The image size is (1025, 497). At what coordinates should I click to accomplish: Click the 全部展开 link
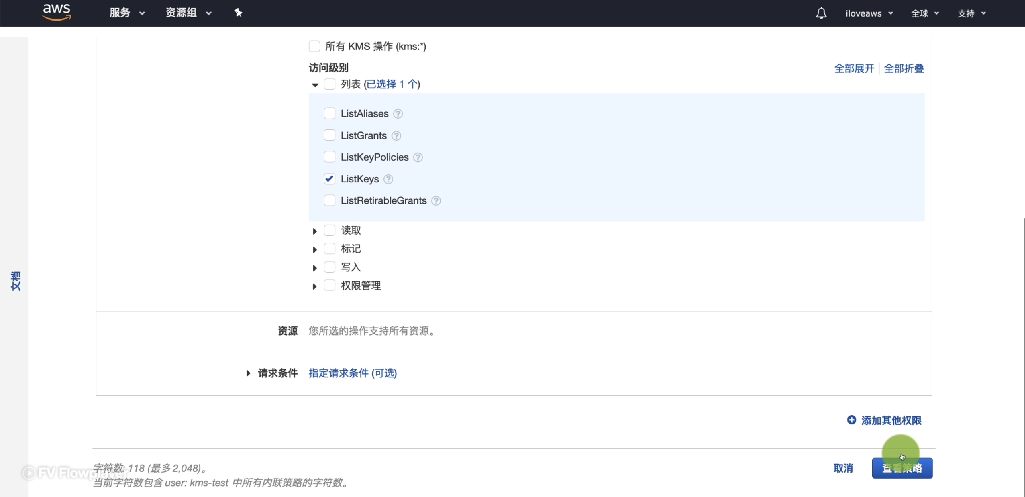coord(854,69)
